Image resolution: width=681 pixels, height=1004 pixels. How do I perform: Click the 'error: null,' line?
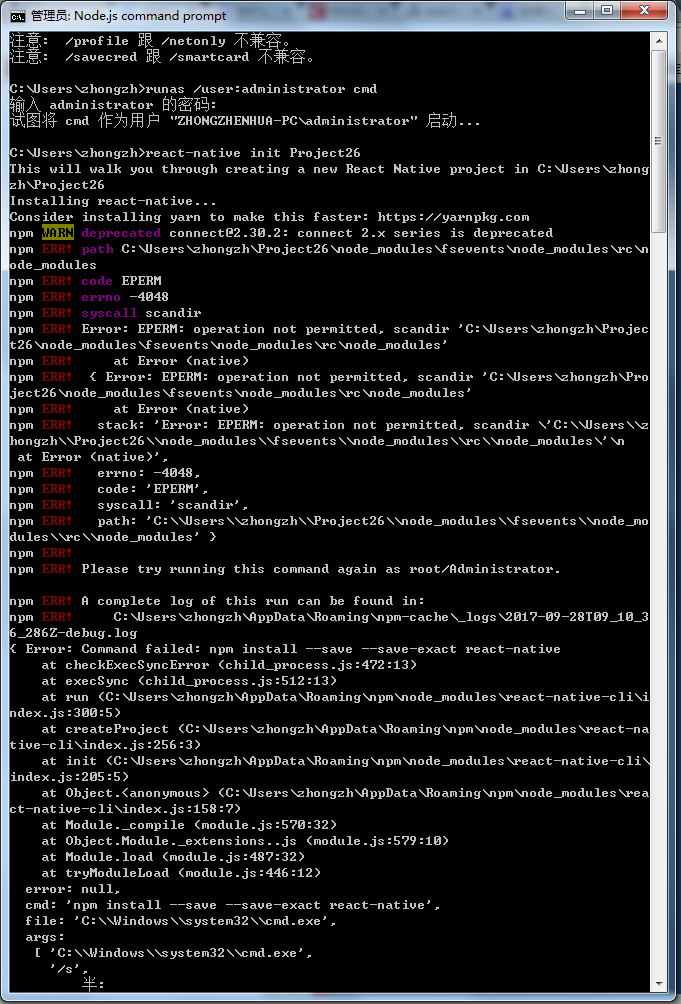coord(73,889)
